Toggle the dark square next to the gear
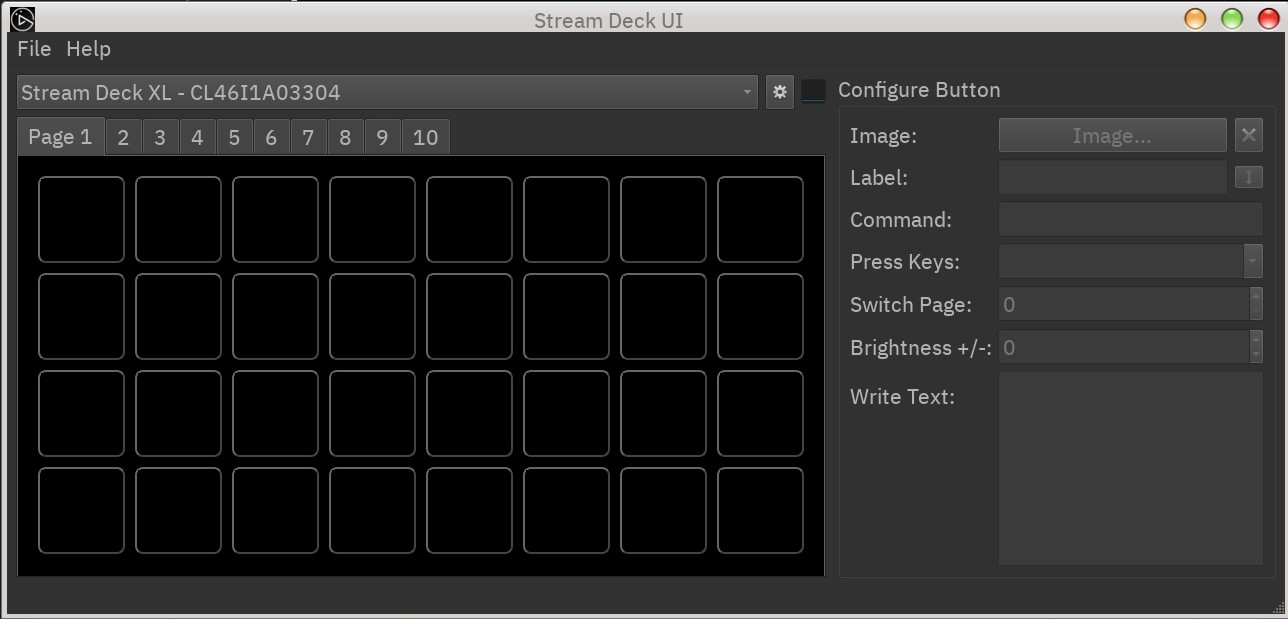The height and width of the screenshot is (619, 1288). (x=814, y=91)
